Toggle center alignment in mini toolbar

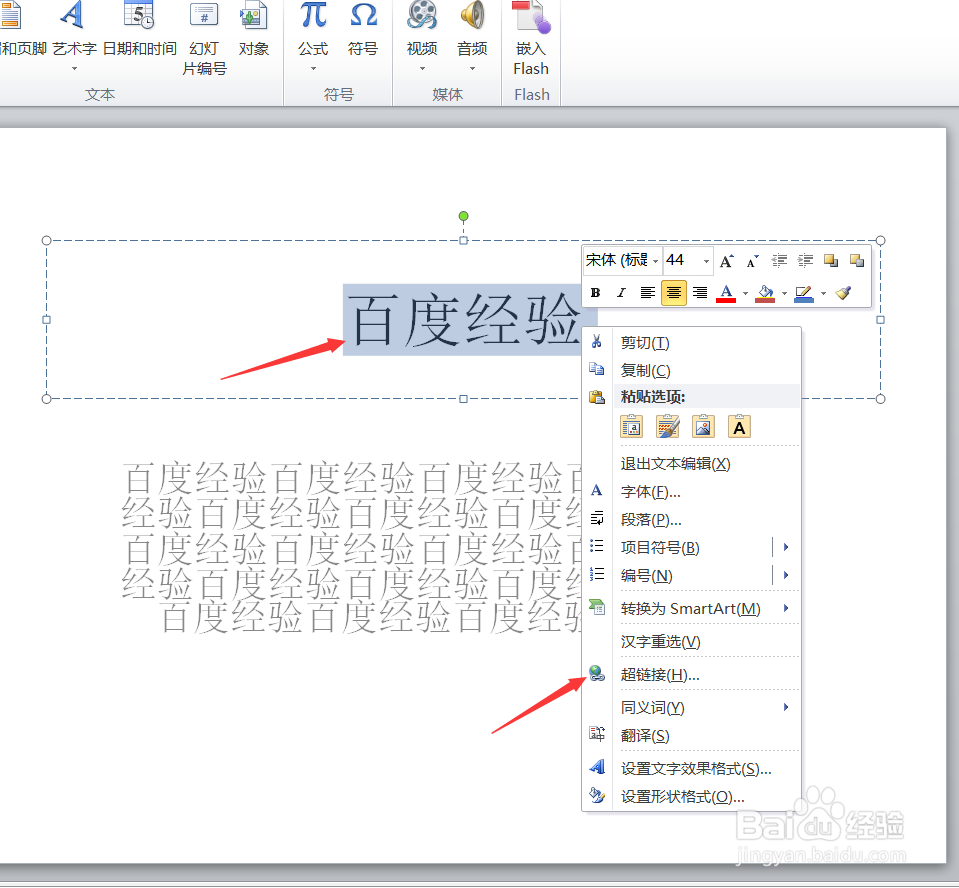(x=673, y=293)
